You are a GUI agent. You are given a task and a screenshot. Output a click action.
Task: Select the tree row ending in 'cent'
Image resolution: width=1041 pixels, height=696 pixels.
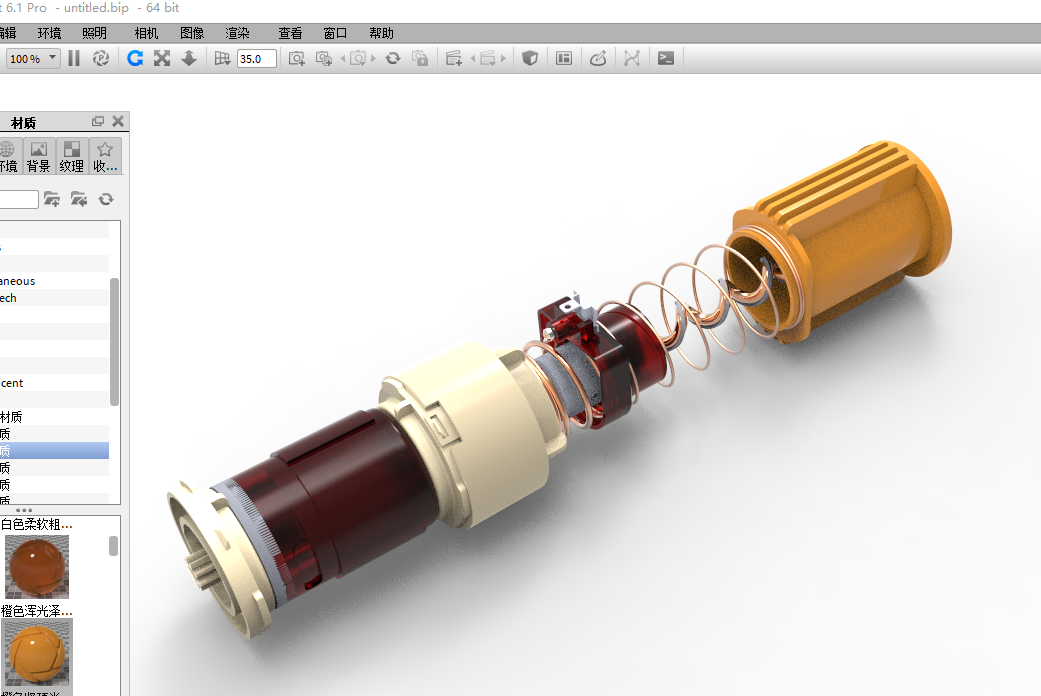click(54, 383)
